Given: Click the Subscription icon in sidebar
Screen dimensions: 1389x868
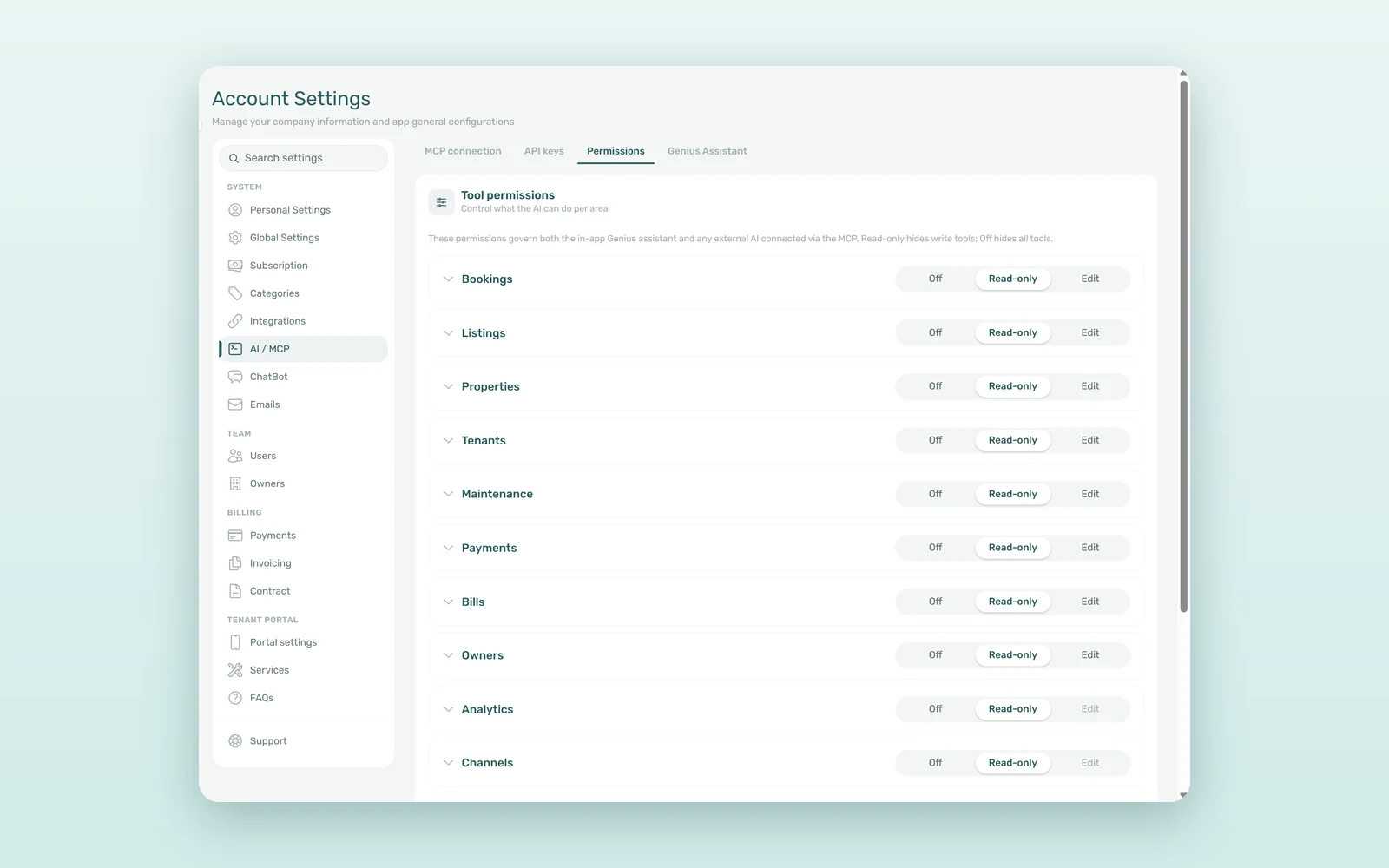Looking at the screenshot, I should 235,266.
